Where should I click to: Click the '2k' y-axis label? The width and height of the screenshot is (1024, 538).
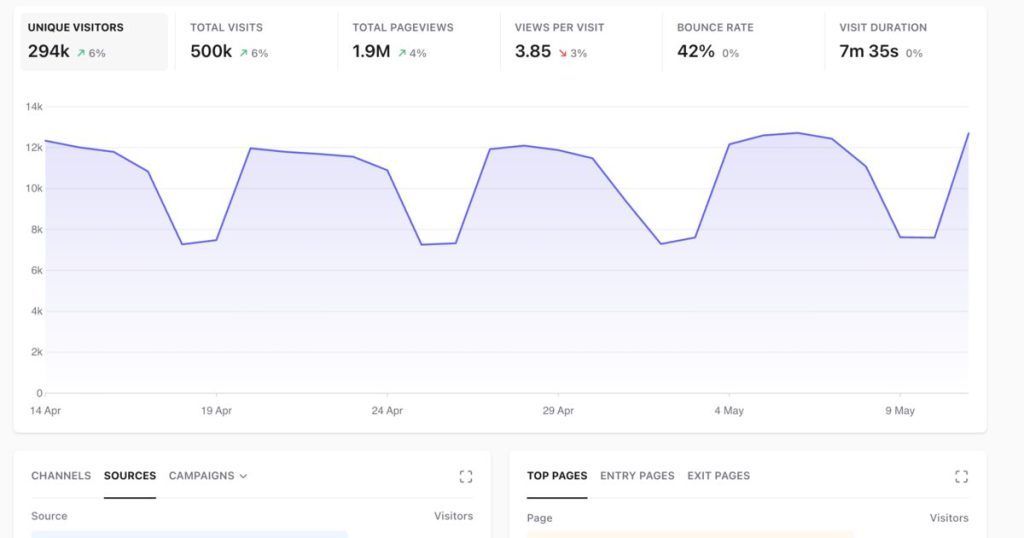[x=37, y=353]
